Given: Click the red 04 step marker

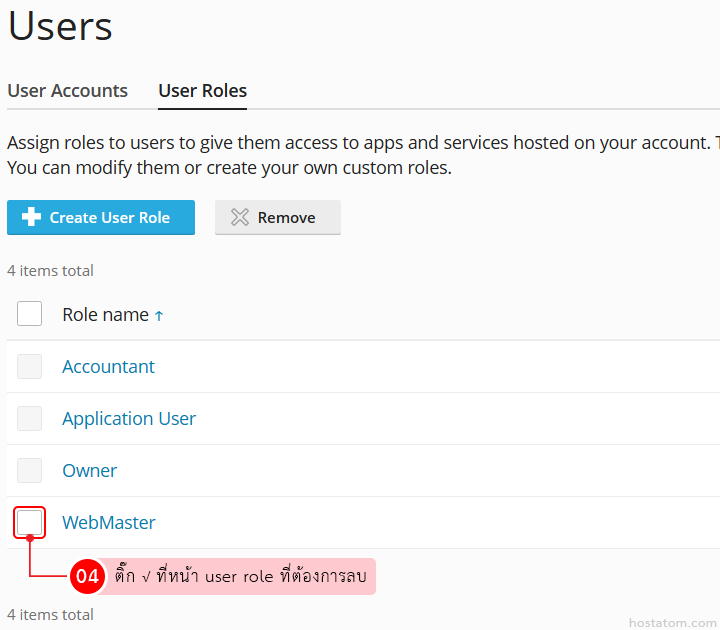Looking at the screenshot, I should 87,577.
